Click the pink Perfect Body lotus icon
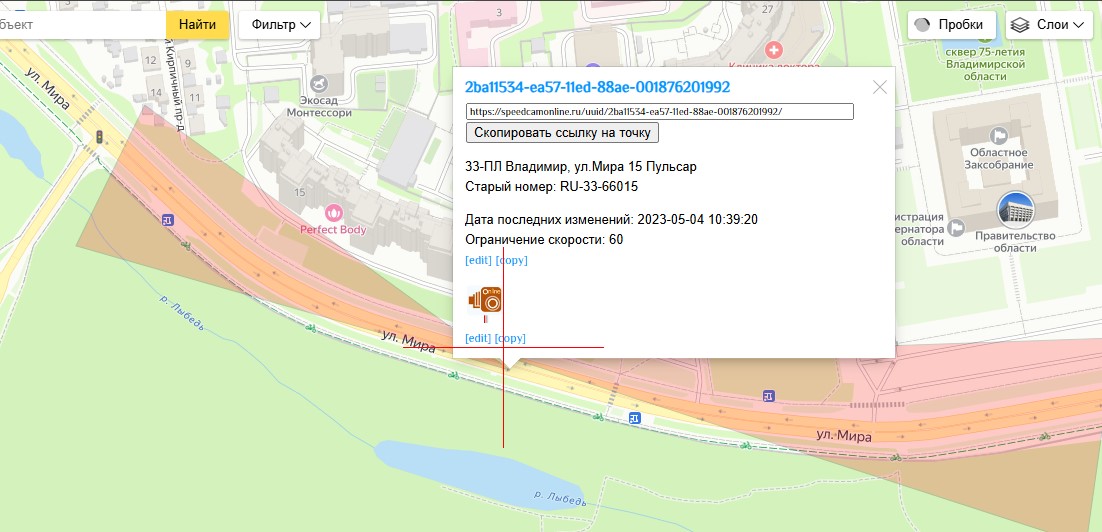The width and height of the screenshot is (1102, 532). coord(333,212)
